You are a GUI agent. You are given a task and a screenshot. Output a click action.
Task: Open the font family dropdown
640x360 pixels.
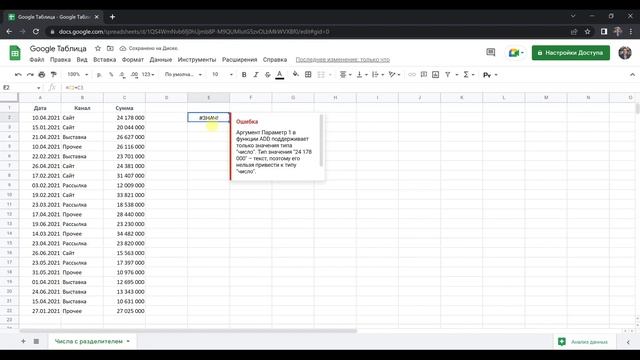coord(183,75)
